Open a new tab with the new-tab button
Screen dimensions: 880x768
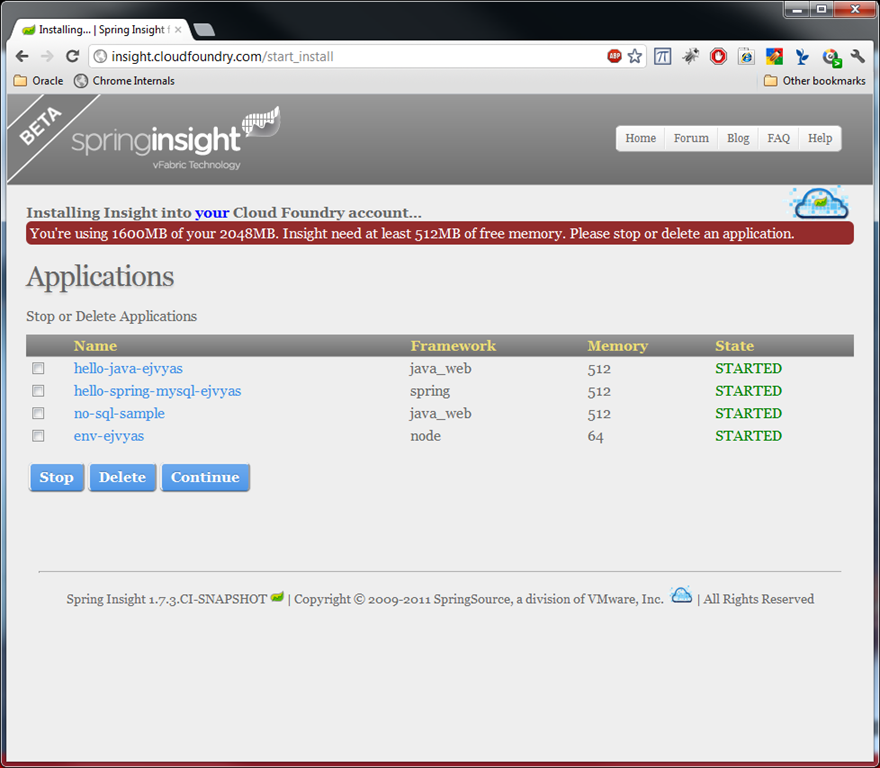pyautogui.click(x=204, y=30)
